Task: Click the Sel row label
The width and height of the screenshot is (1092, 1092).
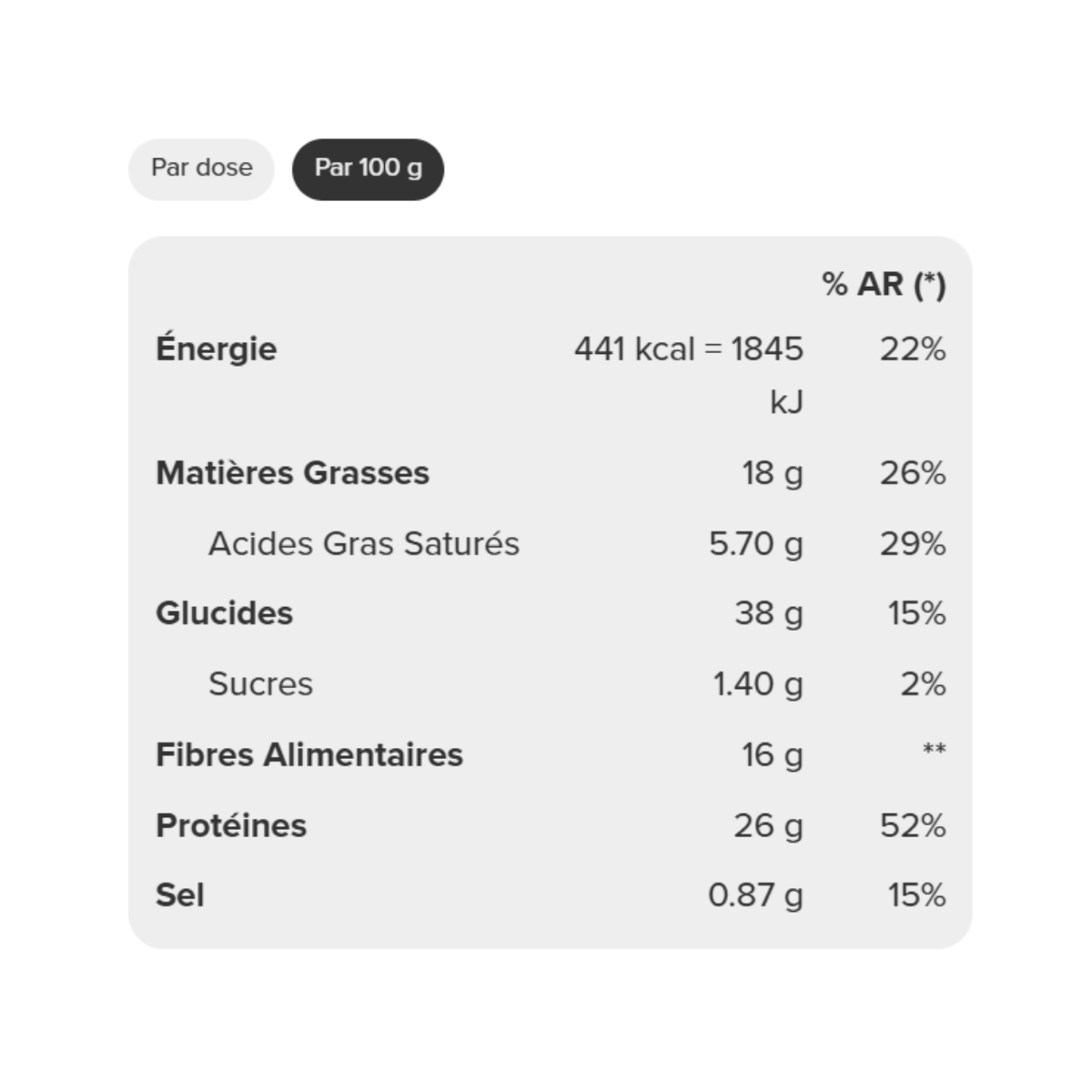Action: [179, 895]
